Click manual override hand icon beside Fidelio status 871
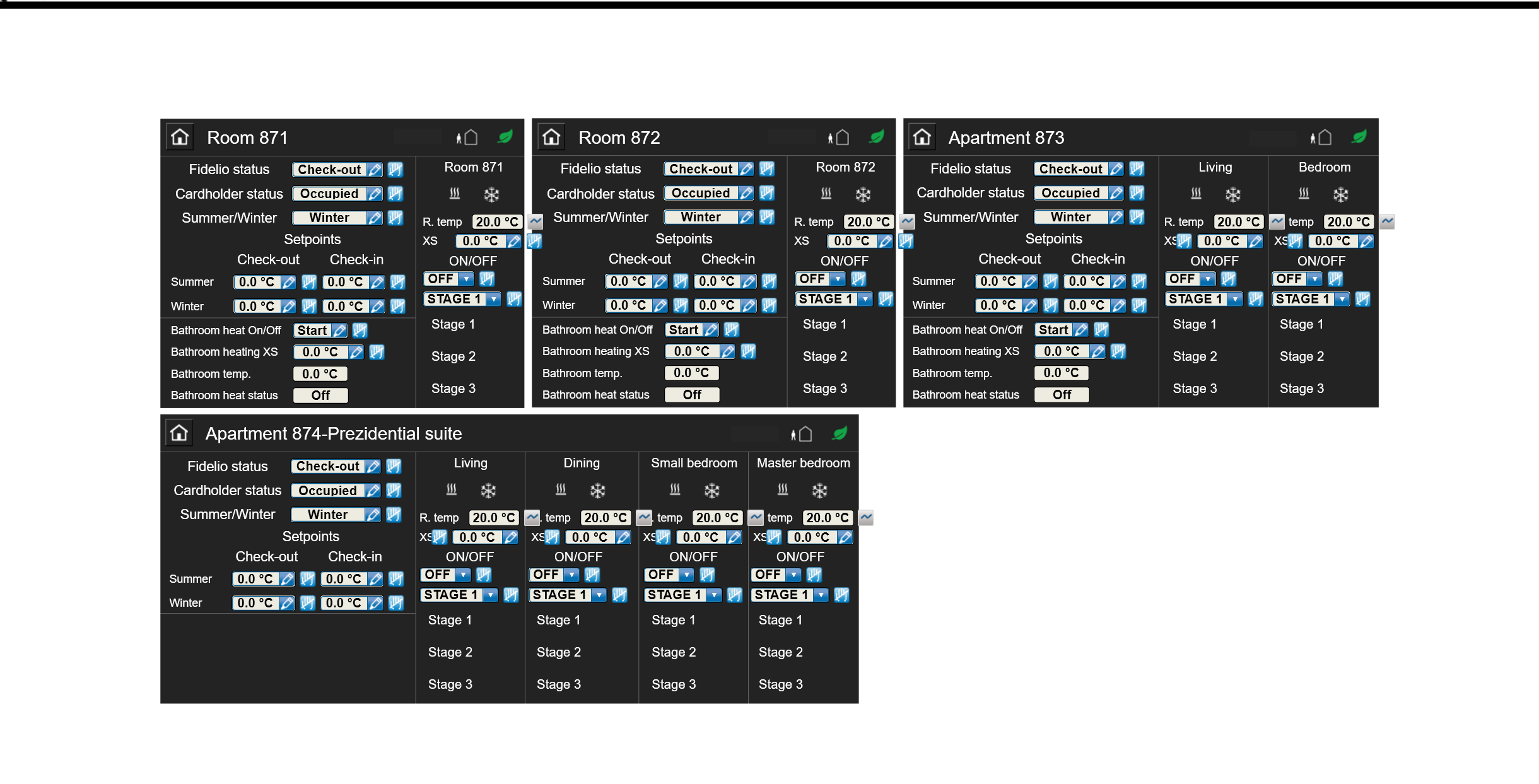Image resolution: width=1539 pixels, height=784 pixels. coord(395,169)
